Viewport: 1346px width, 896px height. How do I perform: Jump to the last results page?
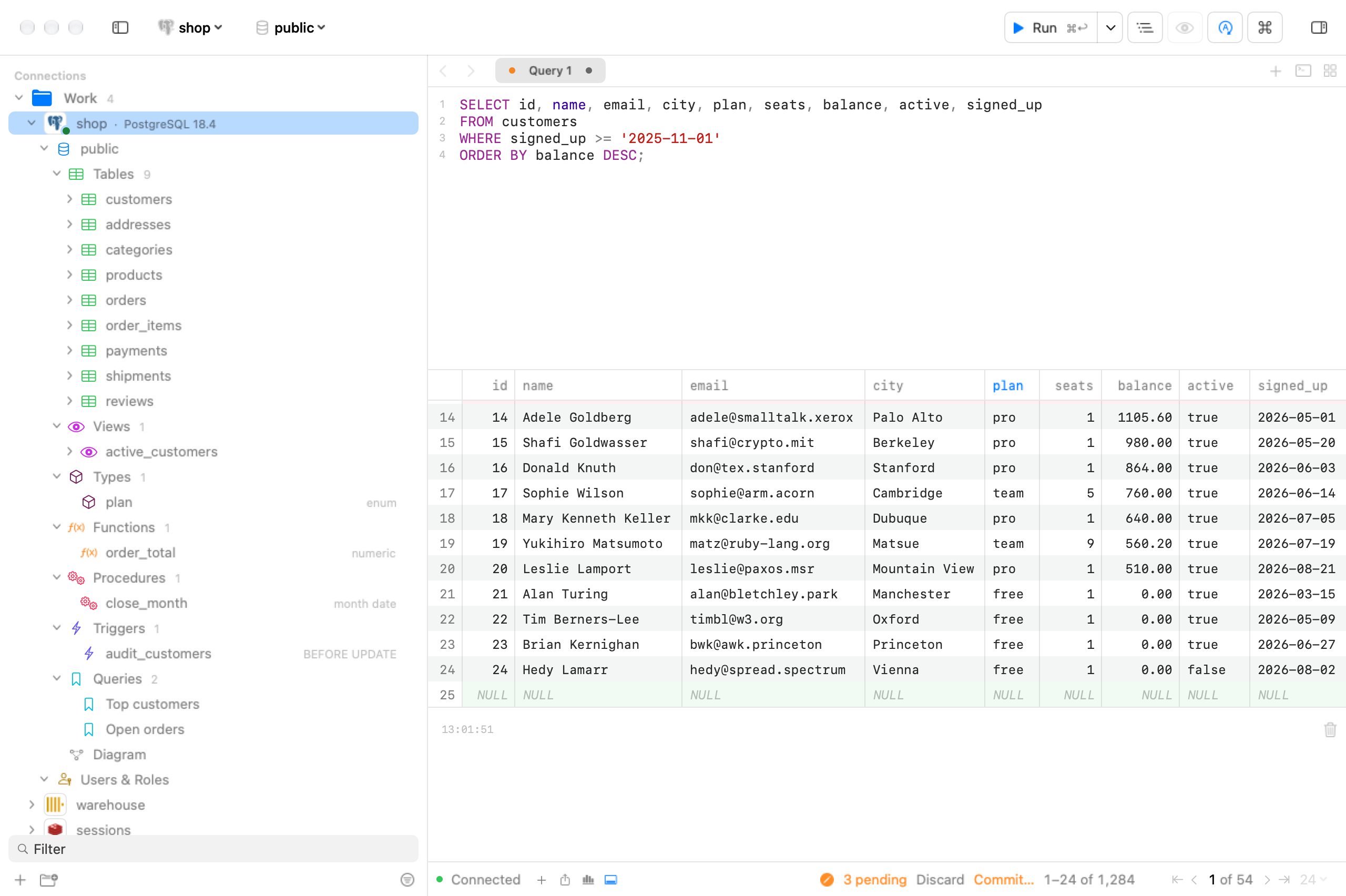click(1284, 879)
